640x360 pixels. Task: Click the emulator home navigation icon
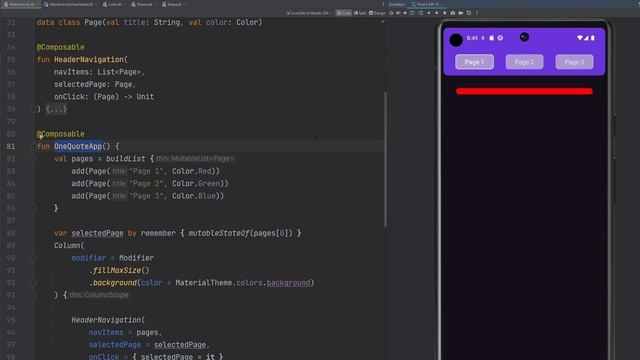click(x=437, y=13)
